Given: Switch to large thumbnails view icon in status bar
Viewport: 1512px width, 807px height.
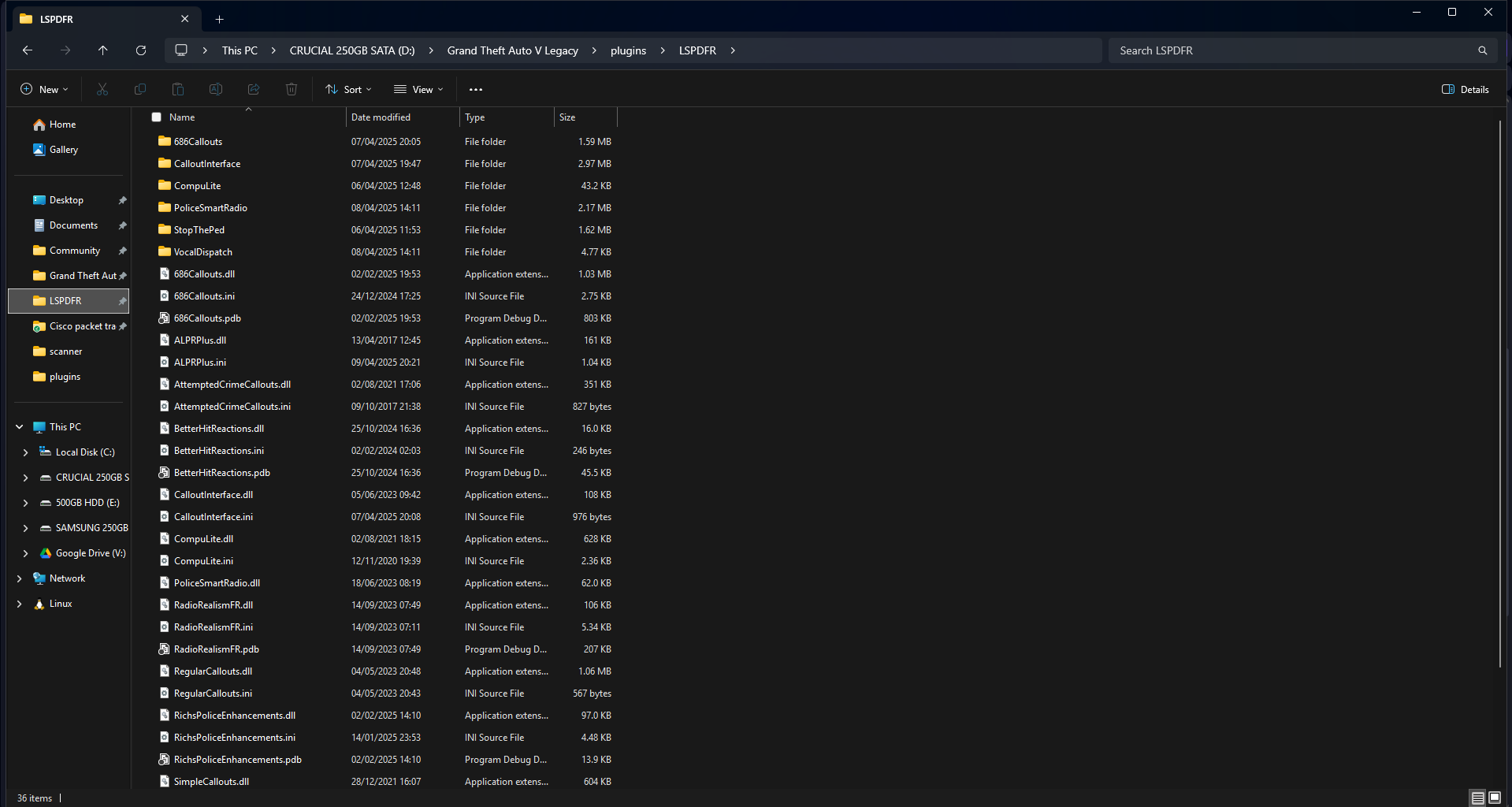Looking at the screenshot, I should (x=1495, y=798).
